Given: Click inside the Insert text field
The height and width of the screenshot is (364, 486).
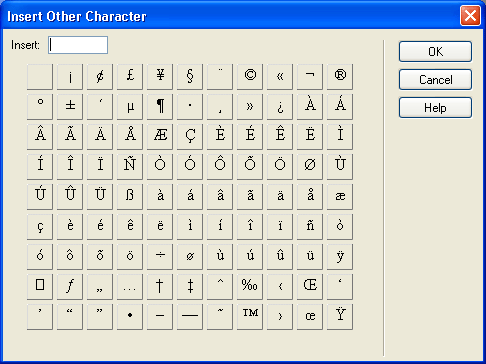Looking at the screenshot, I should (78, 45).
